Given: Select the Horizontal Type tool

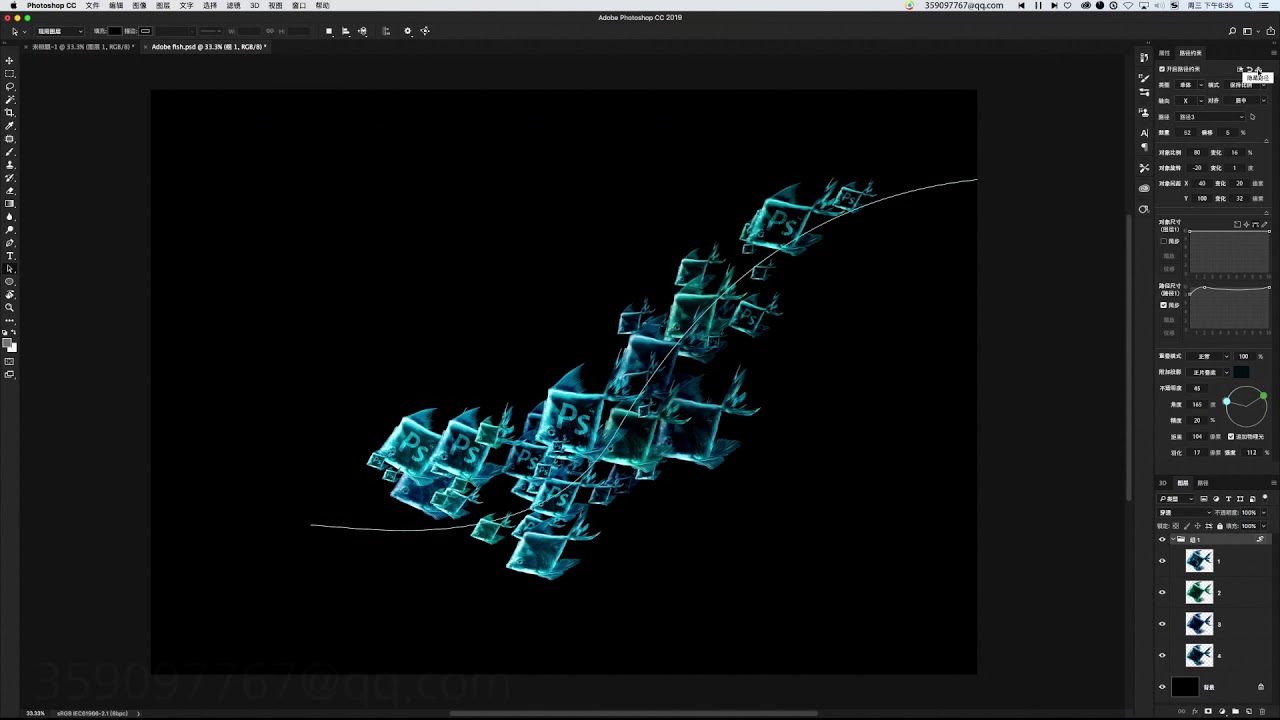Looking at the screenshot, I should (10, 256).
